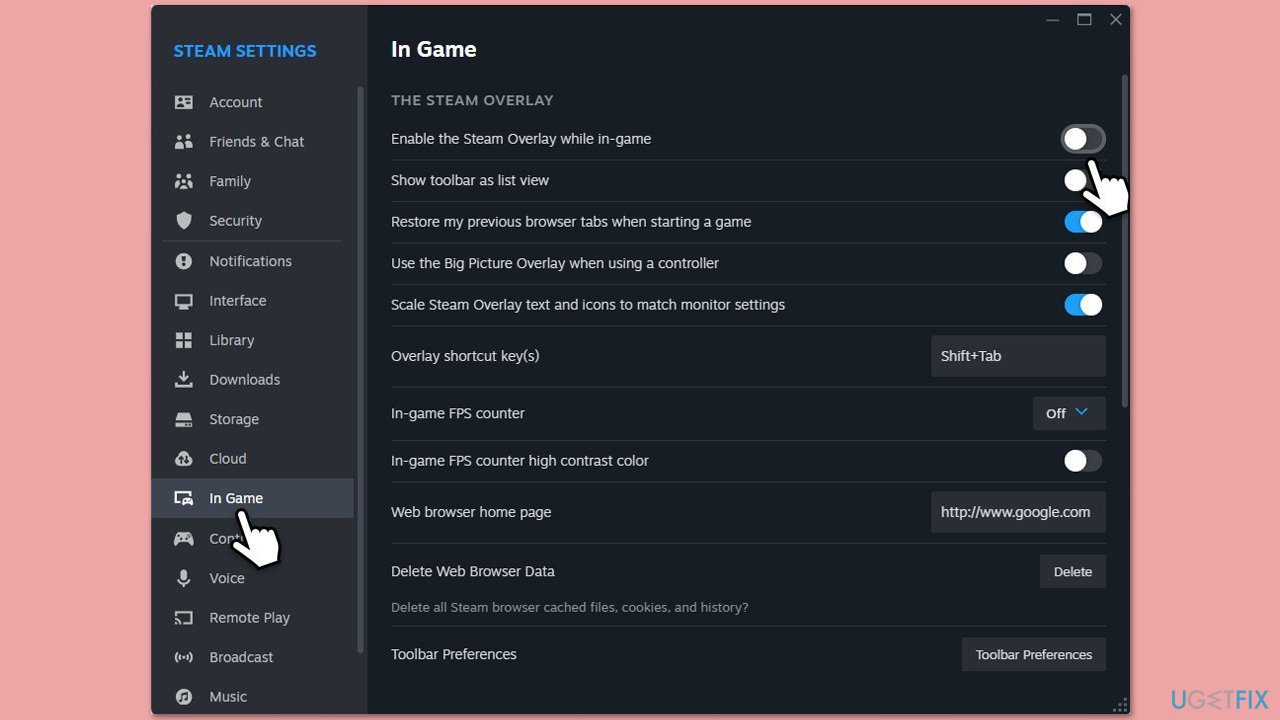Click the Friends & Chat icon
The width and height of the screenshot is (1280, 720).
pyautogui.click(x=184, y=142)
